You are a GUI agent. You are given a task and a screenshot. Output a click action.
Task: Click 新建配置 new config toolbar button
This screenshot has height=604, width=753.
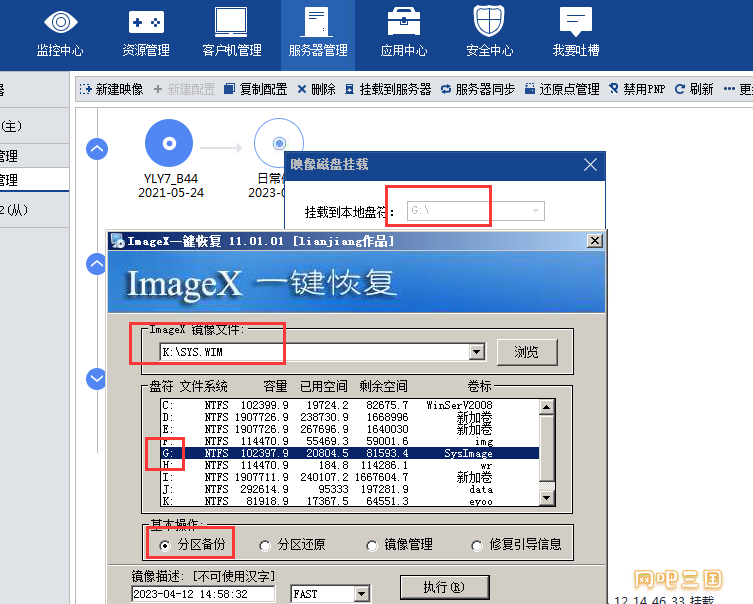(x=184, y=89)
